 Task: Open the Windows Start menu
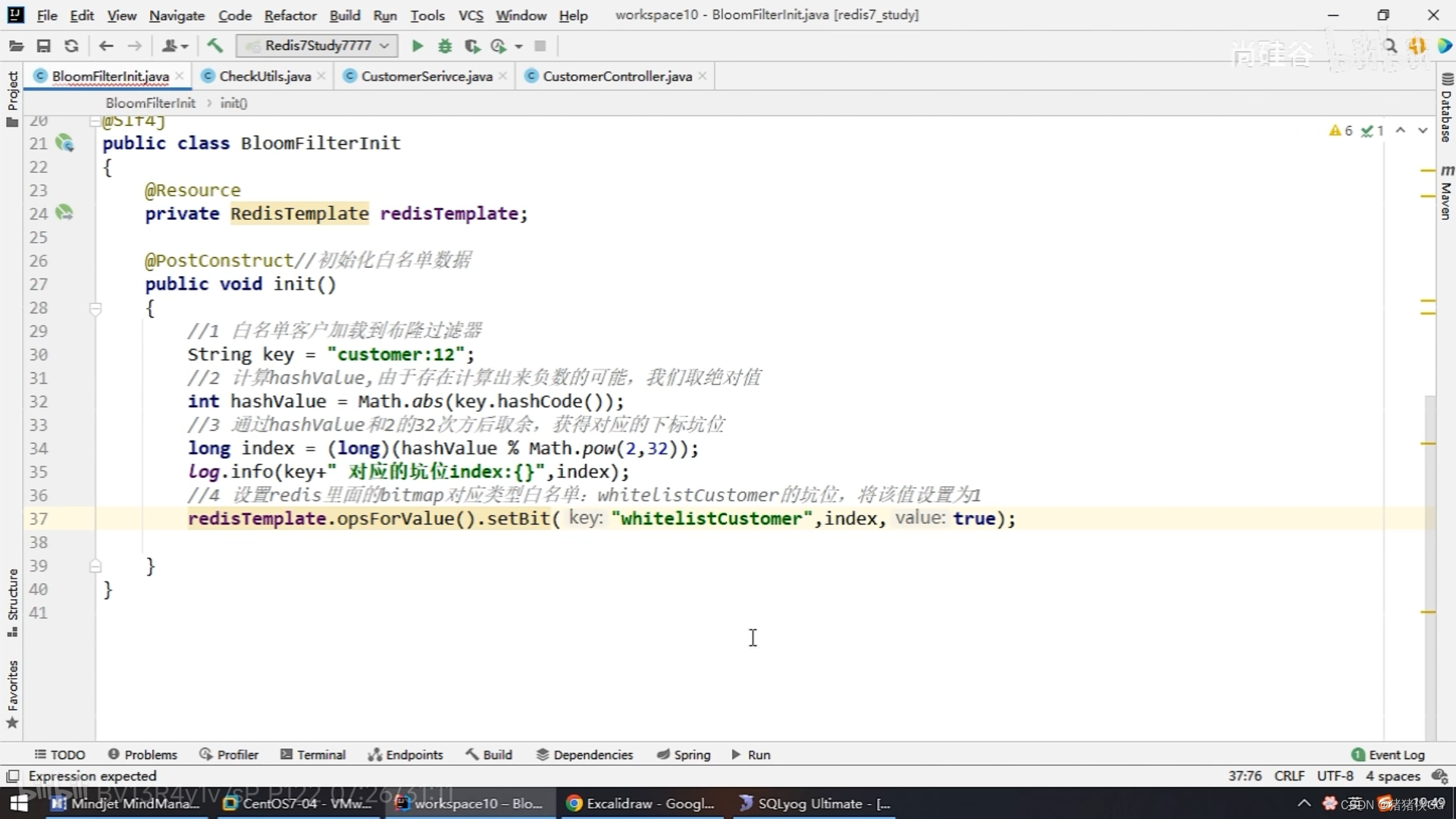[x=18, y=804]
